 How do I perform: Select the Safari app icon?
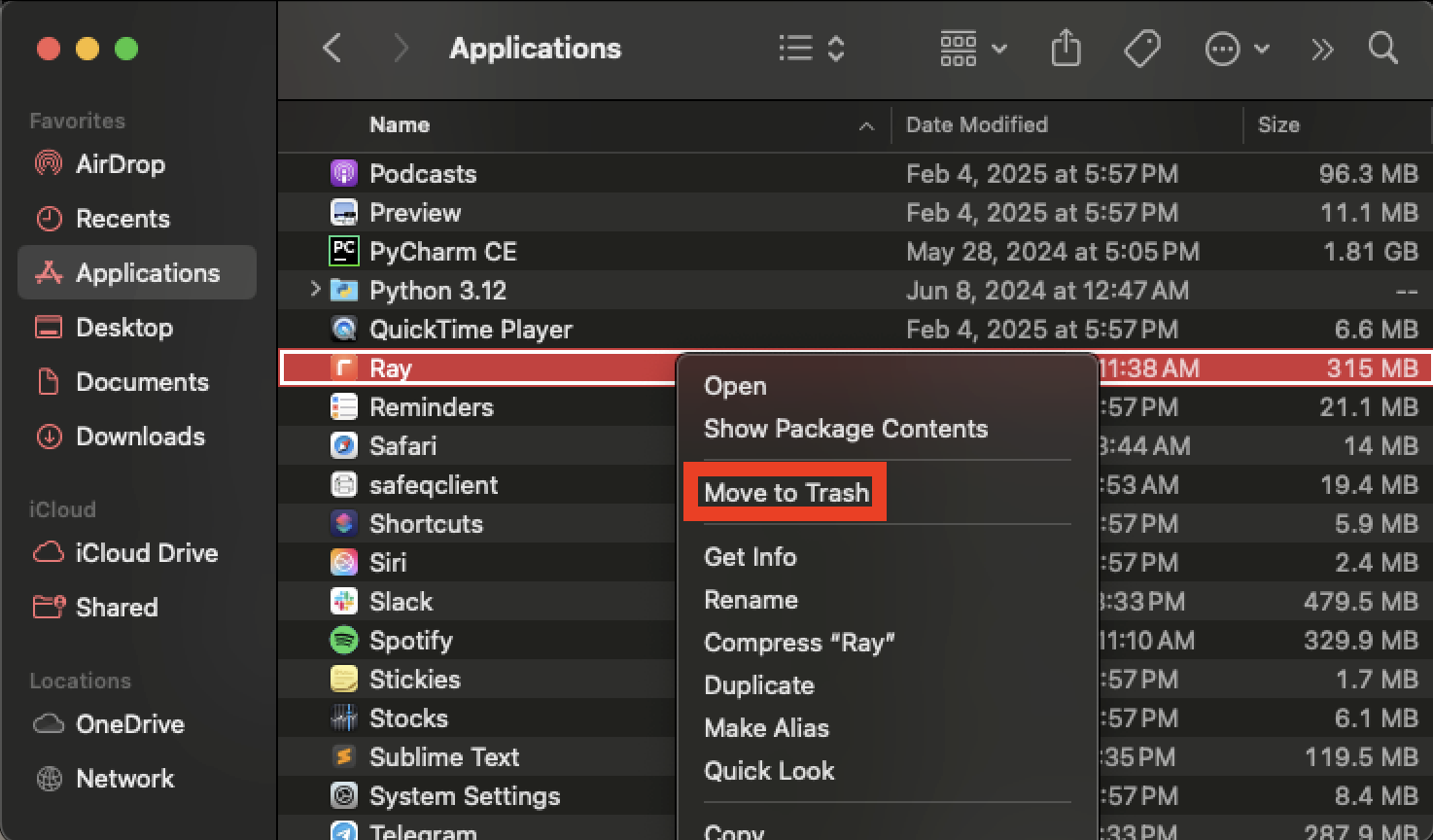[x=344, y=445]
